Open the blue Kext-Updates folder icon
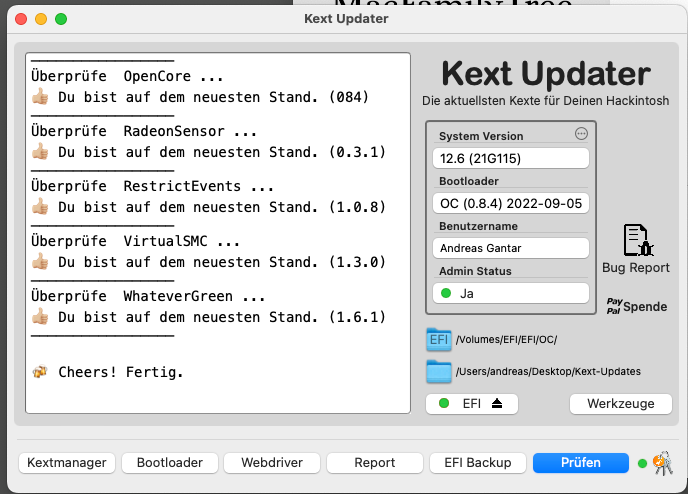Viewport: 688px width, 494px height. coord(438,371)
